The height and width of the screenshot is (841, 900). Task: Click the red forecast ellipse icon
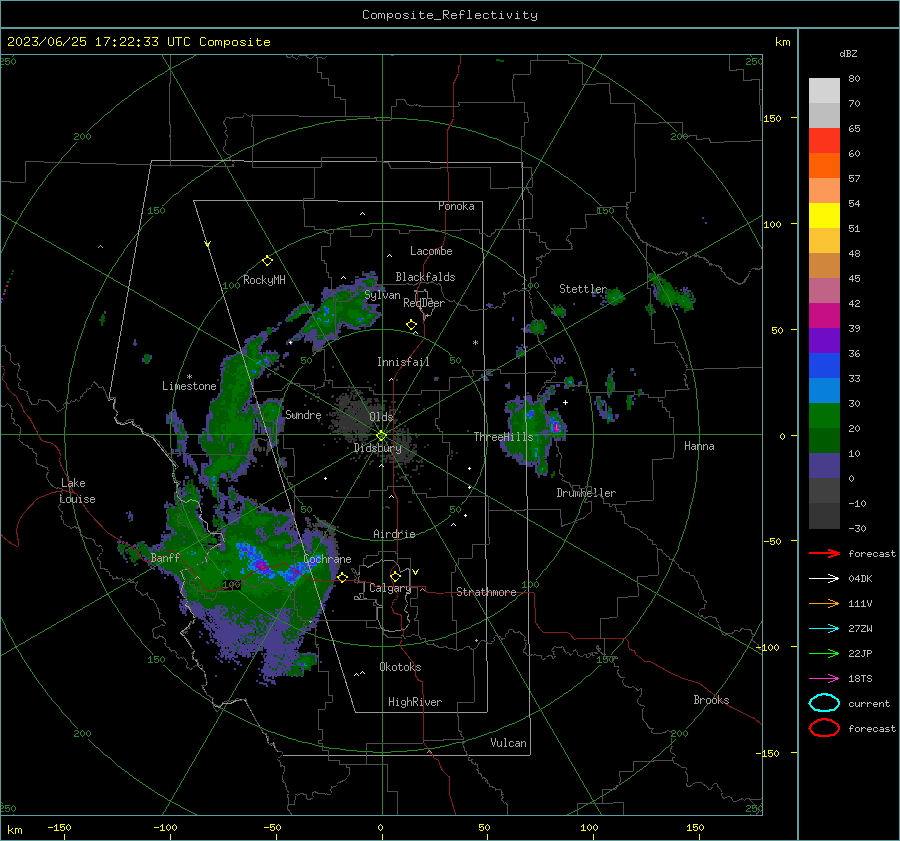click(824, 728)
